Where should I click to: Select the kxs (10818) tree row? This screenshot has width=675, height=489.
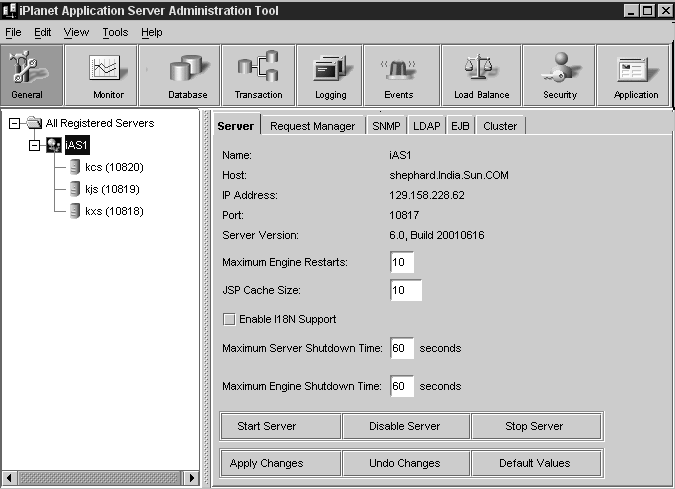pos(114,211)
